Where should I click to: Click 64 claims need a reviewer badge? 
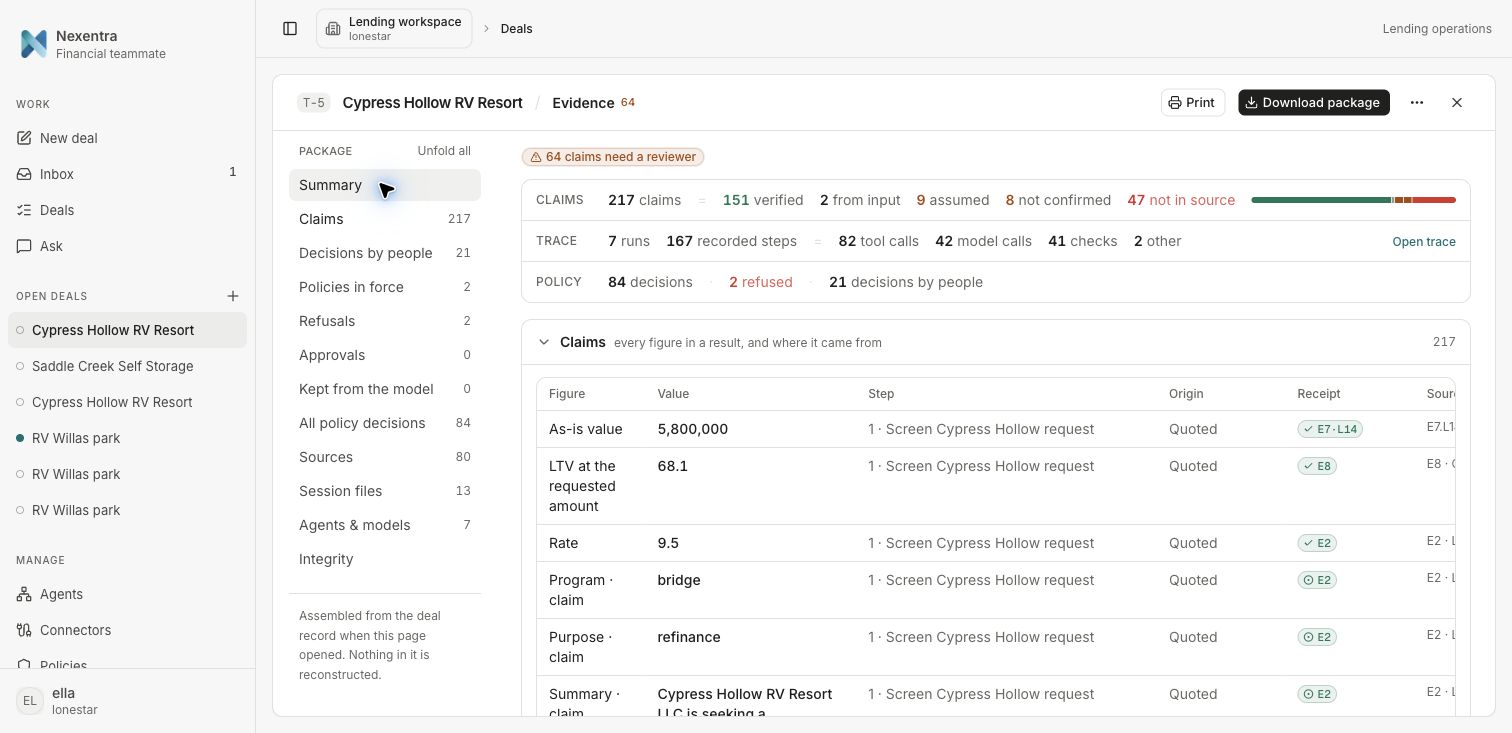click(613, 157)
